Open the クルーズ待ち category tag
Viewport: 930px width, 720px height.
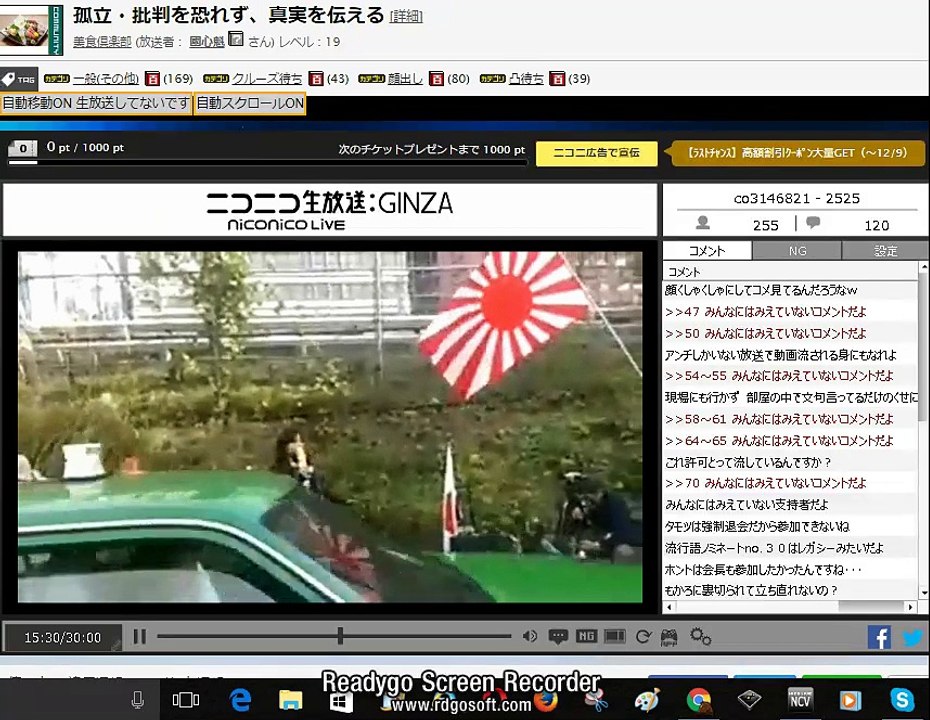click(267, 78)
